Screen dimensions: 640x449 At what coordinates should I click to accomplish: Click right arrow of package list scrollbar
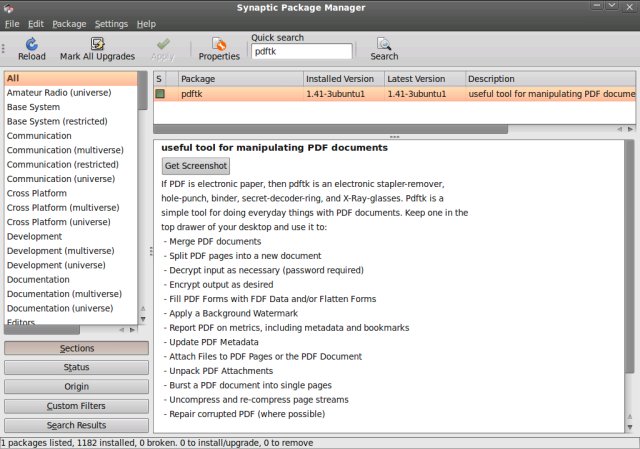631,129
